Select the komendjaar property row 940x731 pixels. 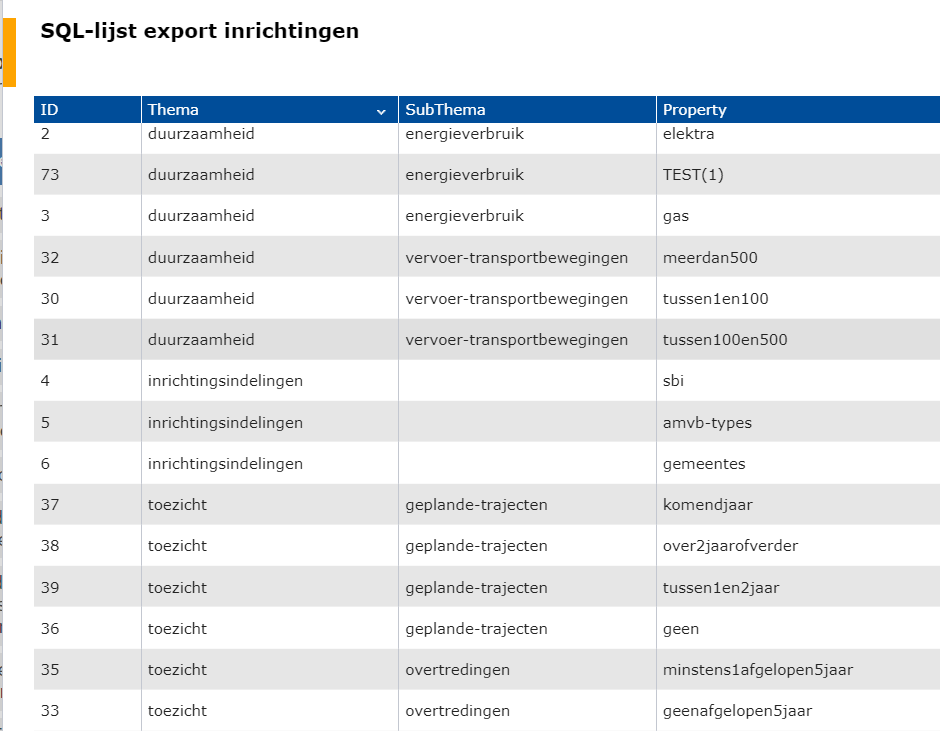coord(487,504)
